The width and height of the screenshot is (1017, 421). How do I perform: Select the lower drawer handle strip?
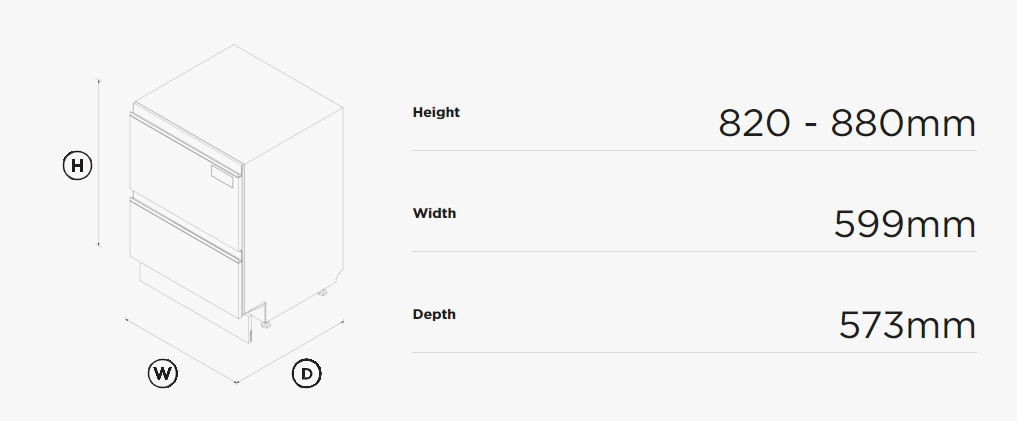(x=185, y=229)
